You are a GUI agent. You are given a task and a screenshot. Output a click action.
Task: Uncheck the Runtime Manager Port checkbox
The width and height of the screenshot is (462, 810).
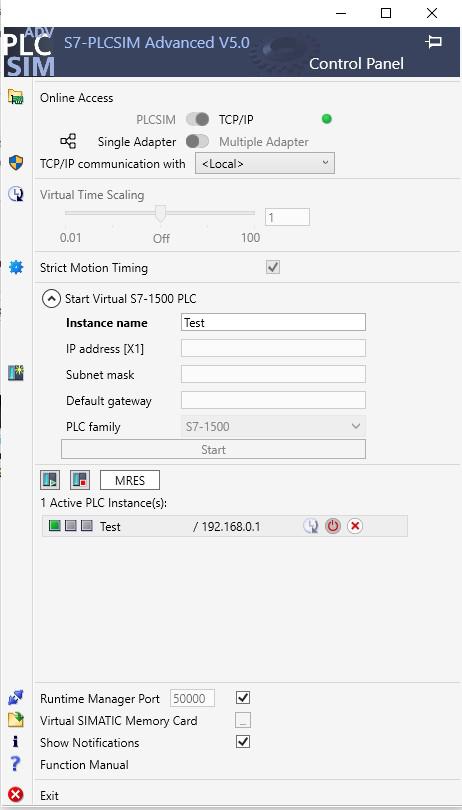[243, 698]
